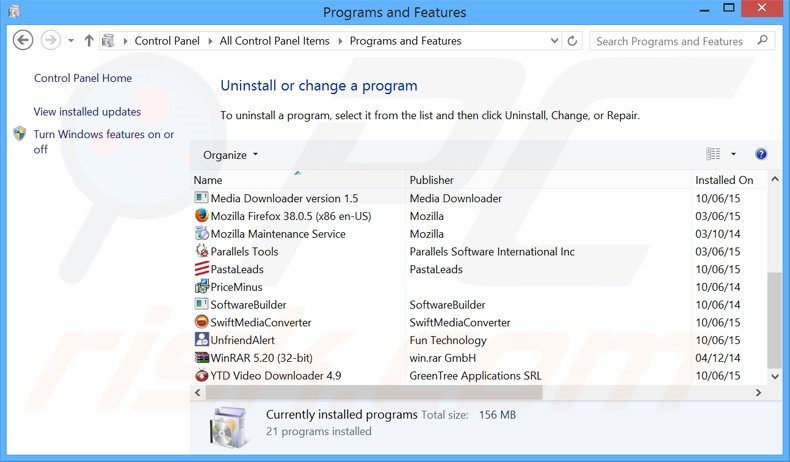Viewport: 790px width, 462px height.
Task: Click the Windows features shield icon
Action: 20,134
